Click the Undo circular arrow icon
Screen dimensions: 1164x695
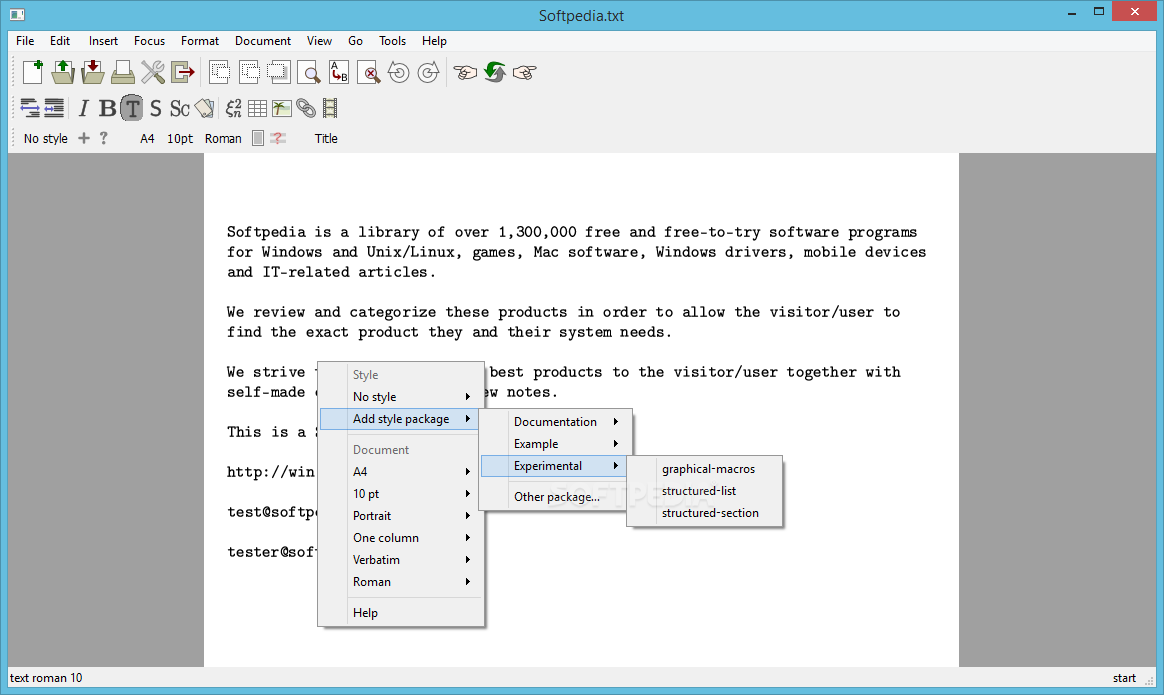[x=399, y=72]
